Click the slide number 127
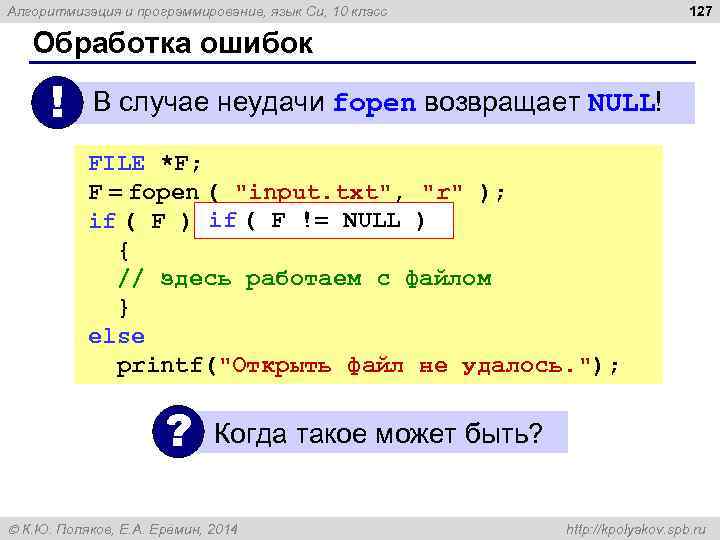Screen dimensions: 720x540 (x=700, y=11)
